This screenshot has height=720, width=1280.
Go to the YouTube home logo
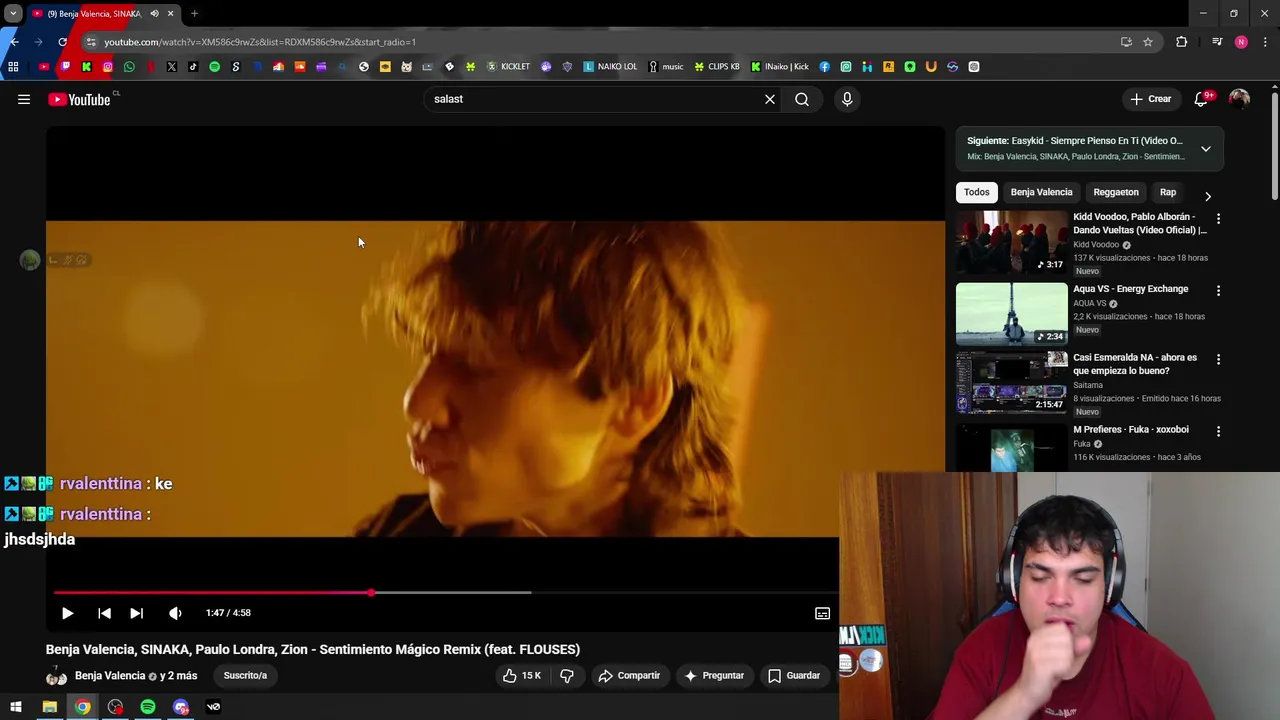79,99
